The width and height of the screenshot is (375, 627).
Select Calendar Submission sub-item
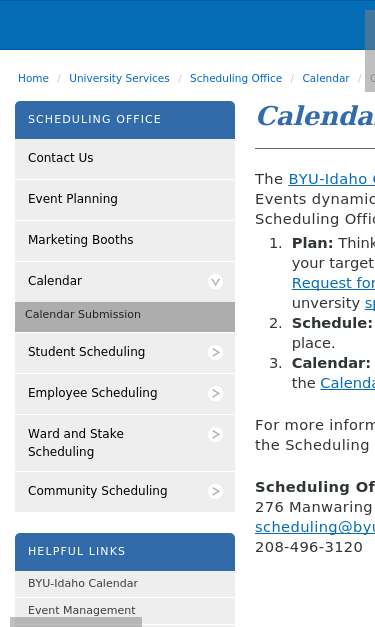(125, 316)
